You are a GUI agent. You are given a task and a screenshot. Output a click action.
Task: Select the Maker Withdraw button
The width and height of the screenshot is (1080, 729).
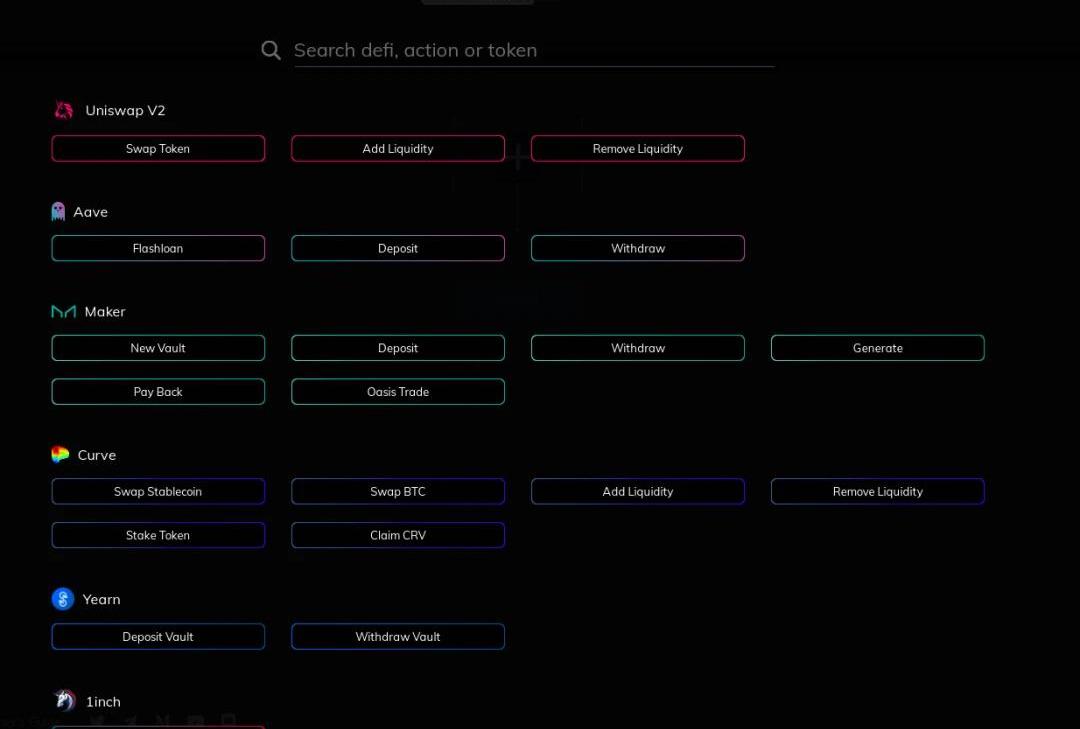(x=637, y=348)
